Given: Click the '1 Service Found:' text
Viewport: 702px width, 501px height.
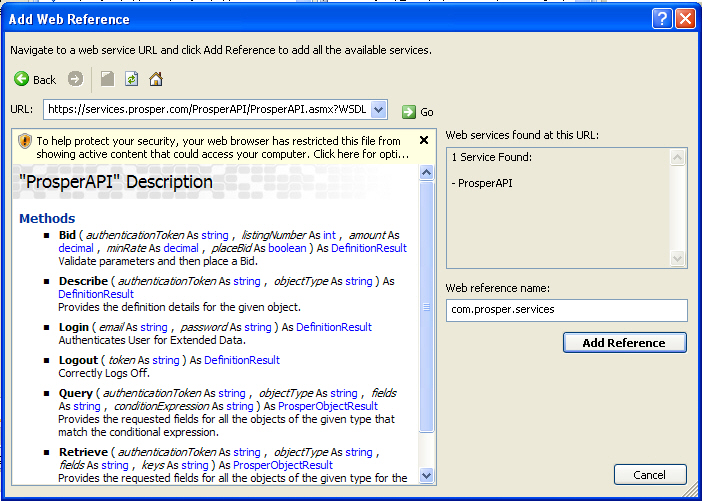Looking at the screenshot, I should 492,157.
